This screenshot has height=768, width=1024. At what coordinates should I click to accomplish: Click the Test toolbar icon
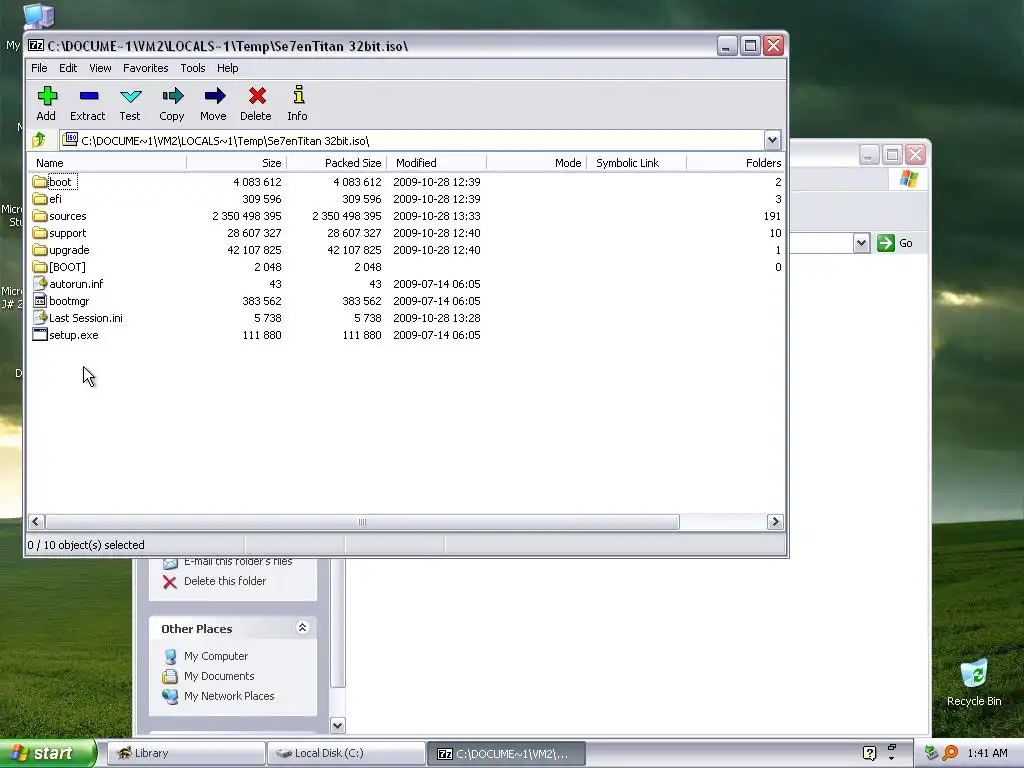coord(130,97)
